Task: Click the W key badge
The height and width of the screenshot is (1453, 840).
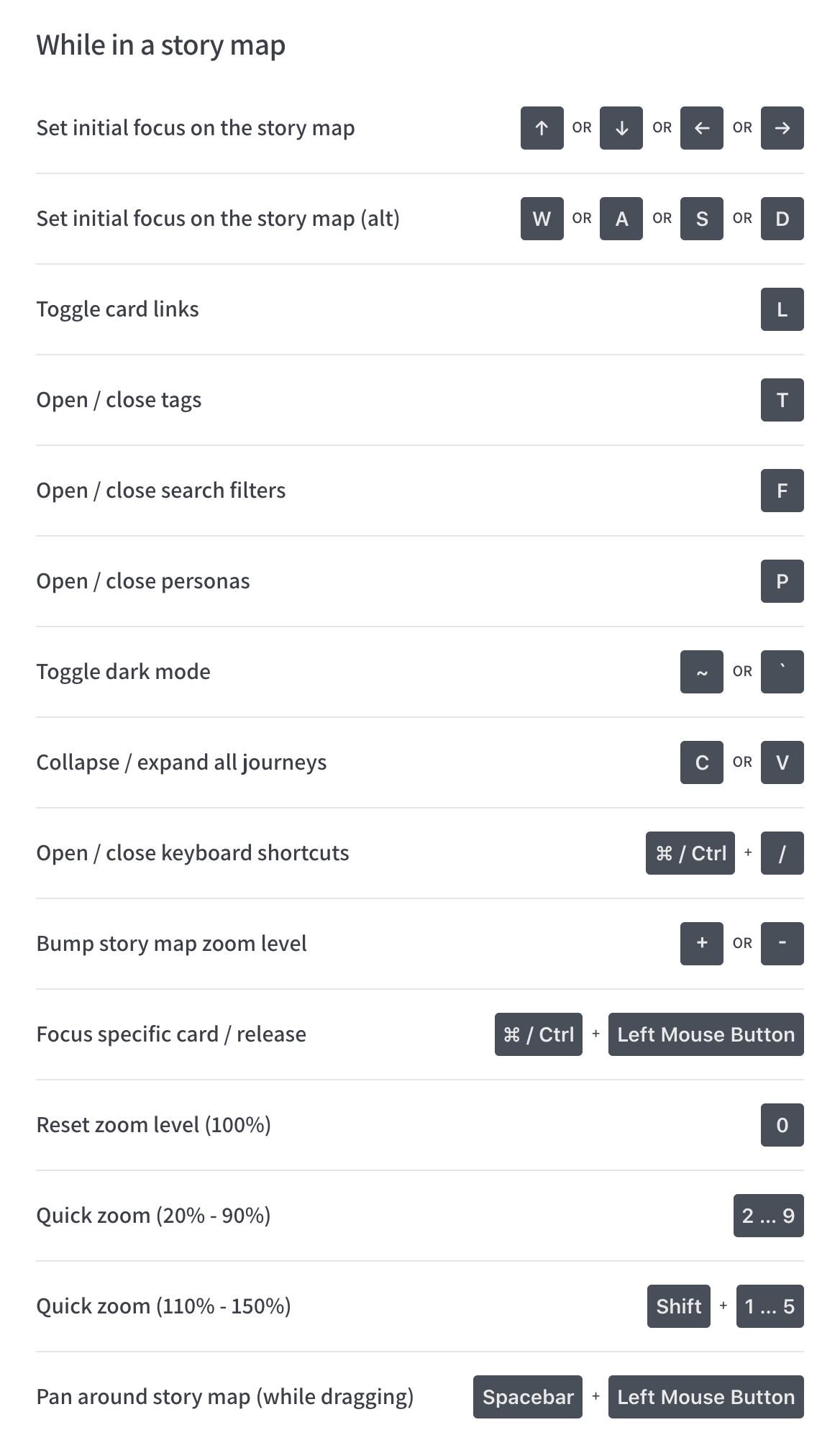Action: pos(542,219)
